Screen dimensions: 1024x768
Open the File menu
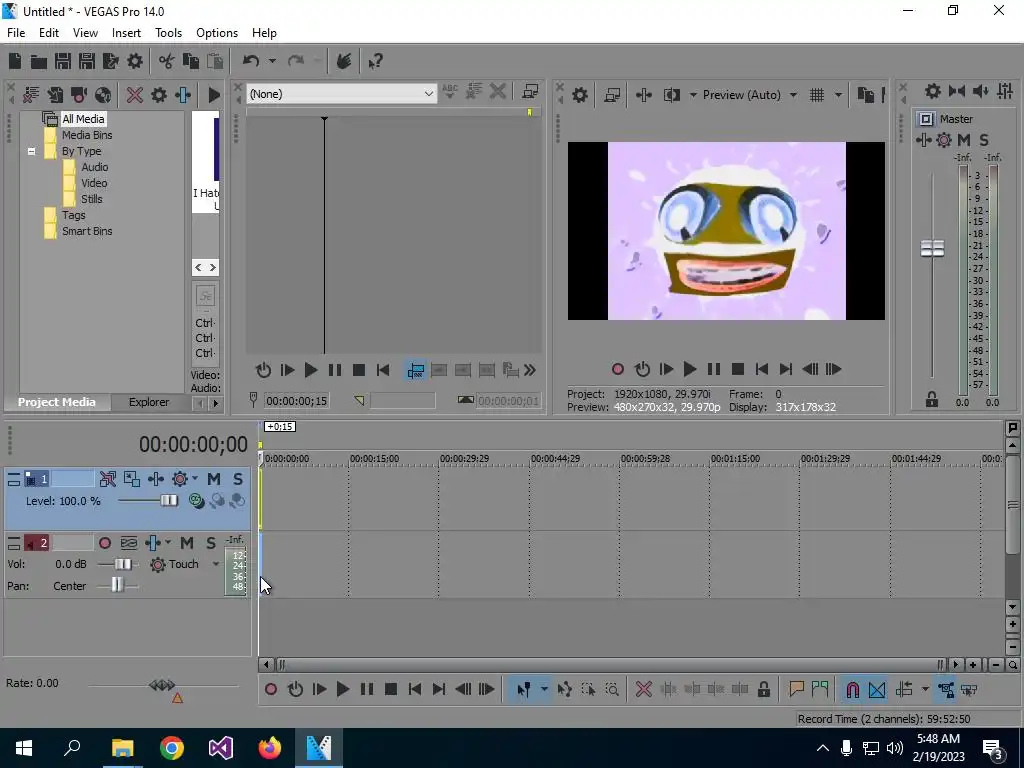pos(16,33)
